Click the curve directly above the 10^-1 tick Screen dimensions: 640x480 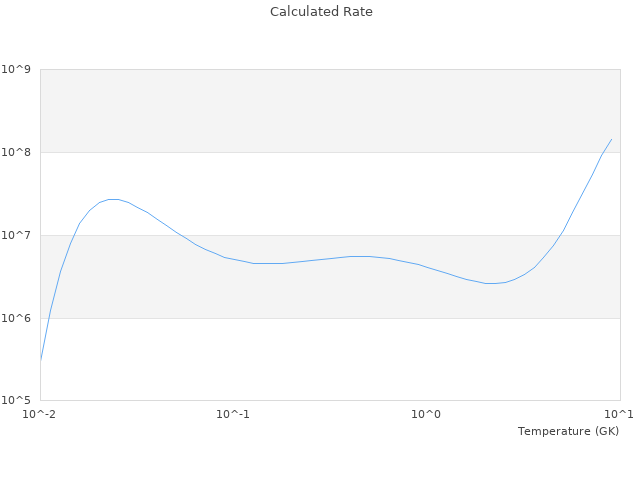pyautogui.click(x=233, y=259)
